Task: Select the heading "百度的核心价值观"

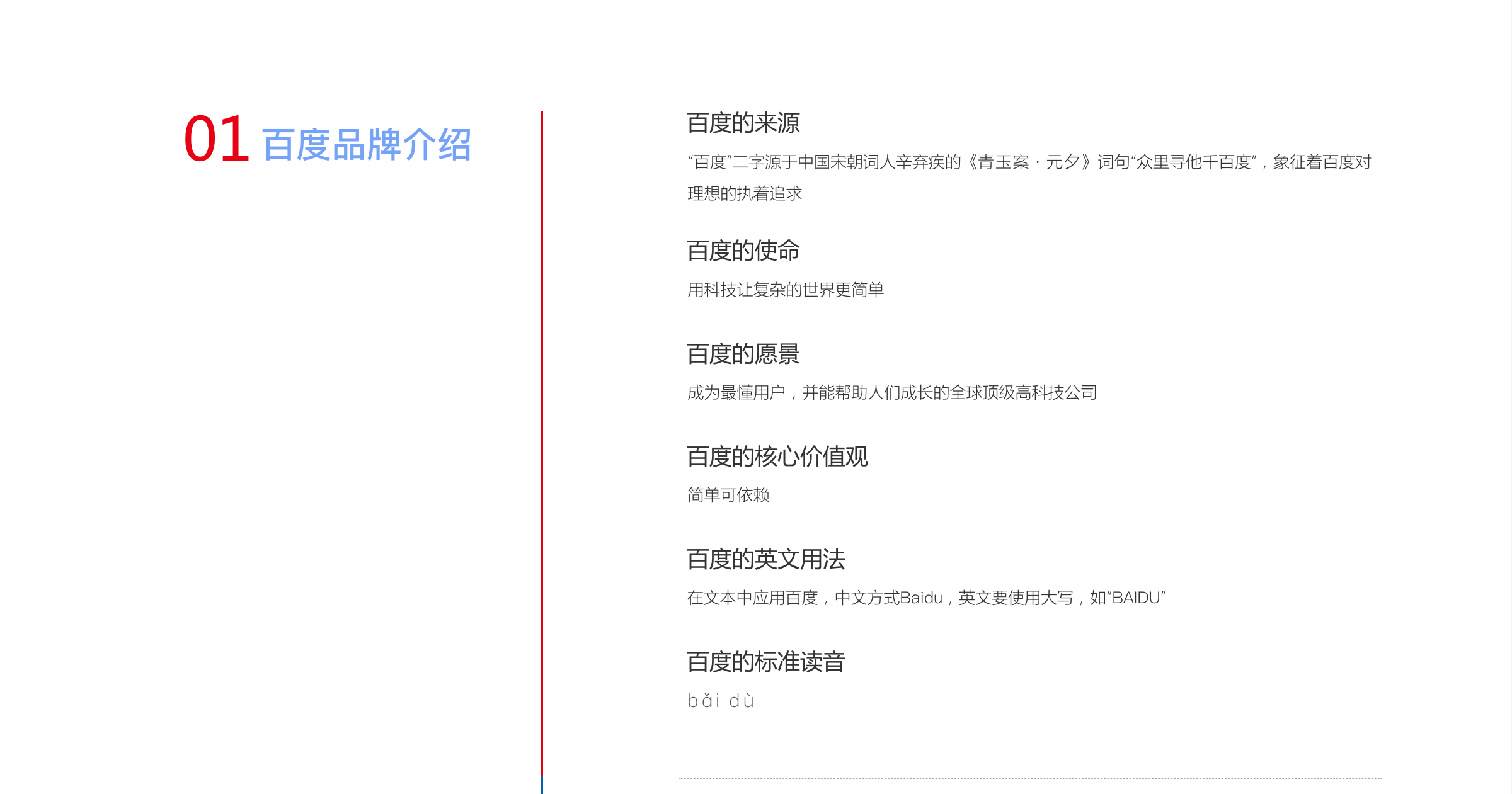Action: 777,457
